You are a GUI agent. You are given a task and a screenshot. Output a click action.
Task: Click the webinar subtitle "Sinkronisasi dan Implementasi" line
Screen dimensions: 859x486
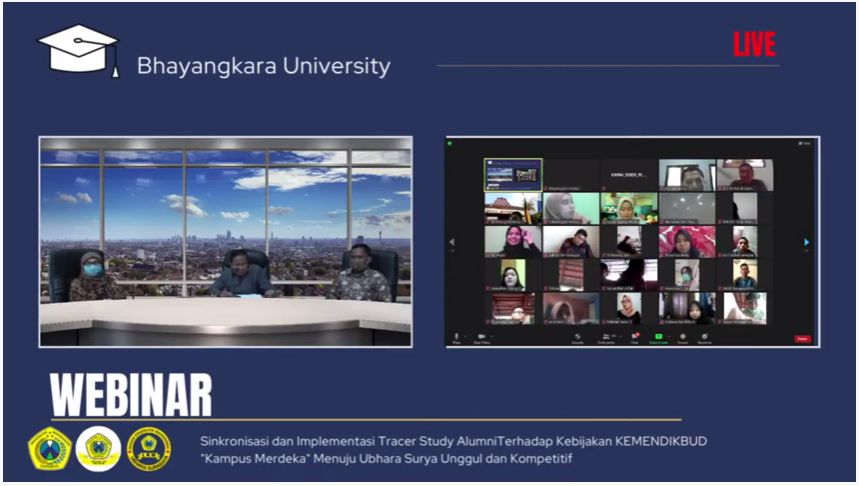coord(454,441)
